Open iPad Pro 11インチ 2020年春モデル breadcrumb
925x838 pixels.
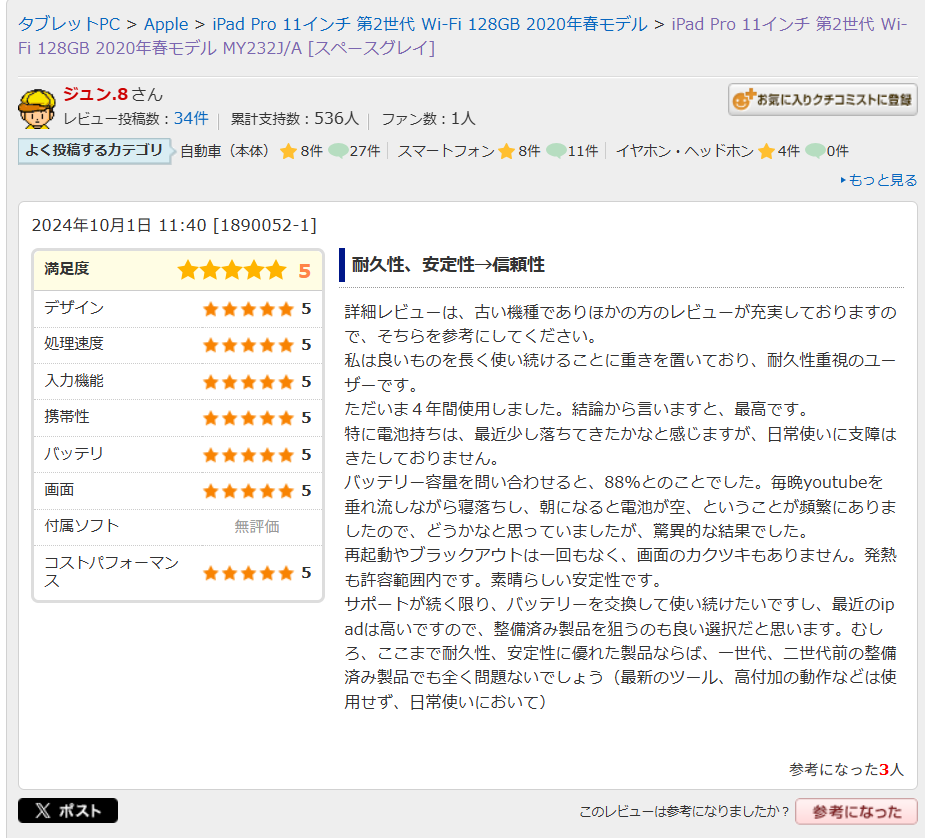click(x=429, y=24)
